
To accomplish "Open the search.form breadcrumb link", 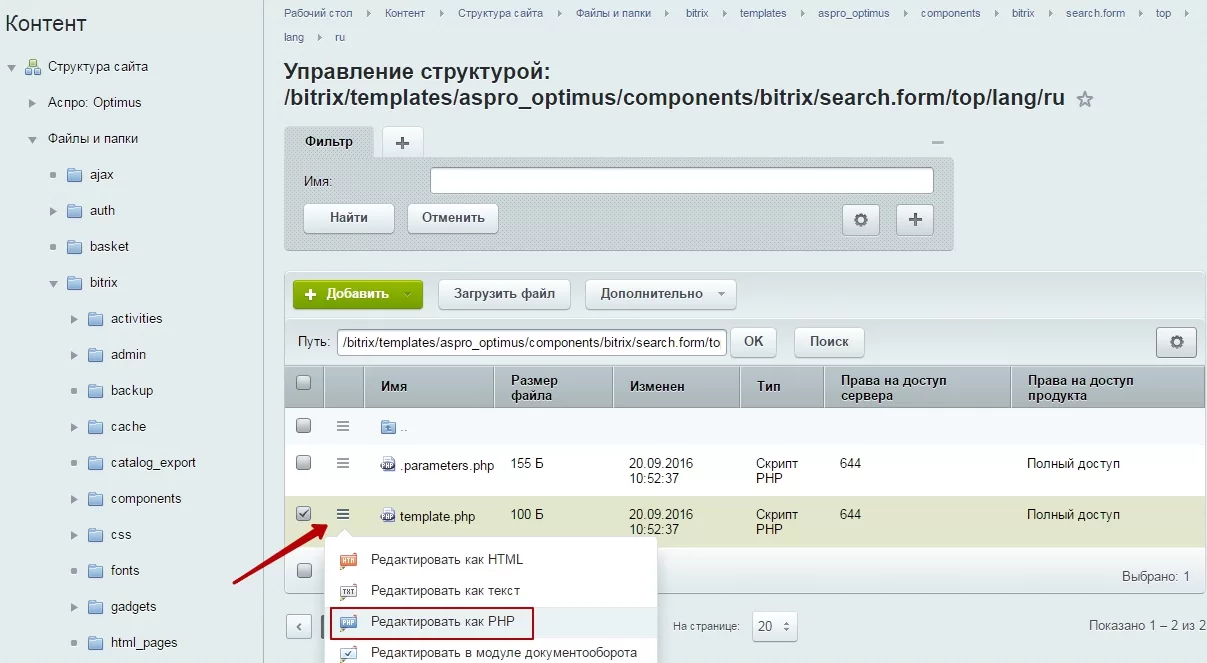I will 1095,13.
